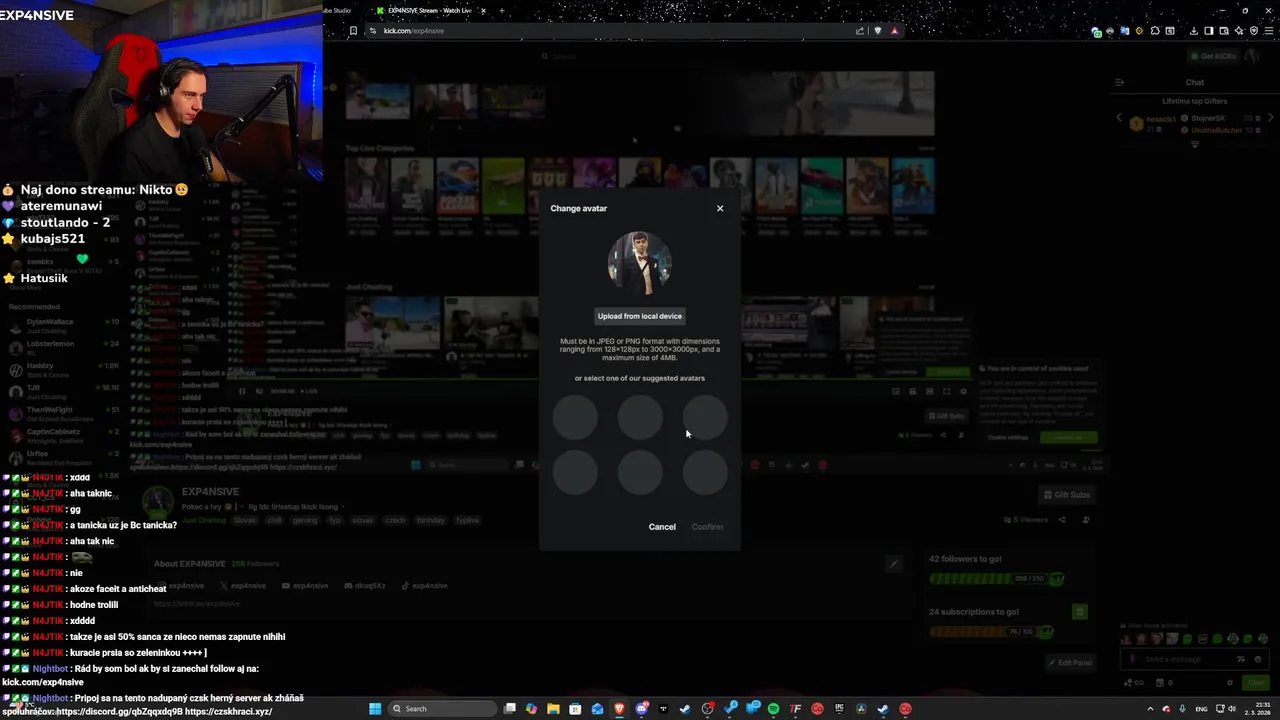Open the Windows Start menu
The image size is (1280, 720).
click(x=375, y=709)
